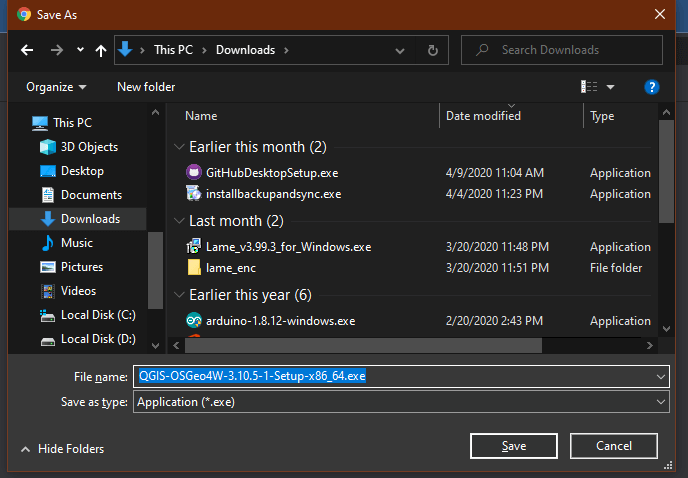The image size is (688, 478).
Task: Click the Cancel button
Action: coord(613,446)
